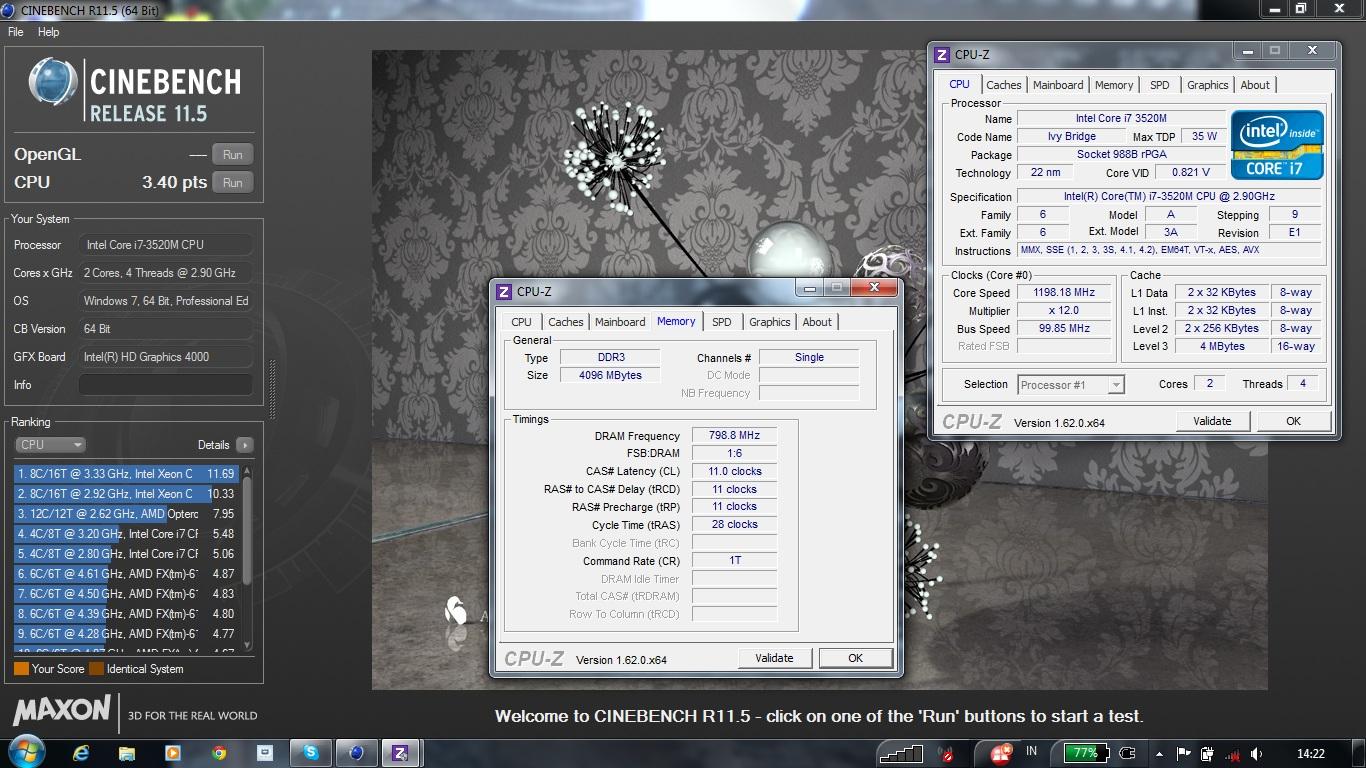
Task: Click the tray power battery icon
Action: click(1208, 754)
